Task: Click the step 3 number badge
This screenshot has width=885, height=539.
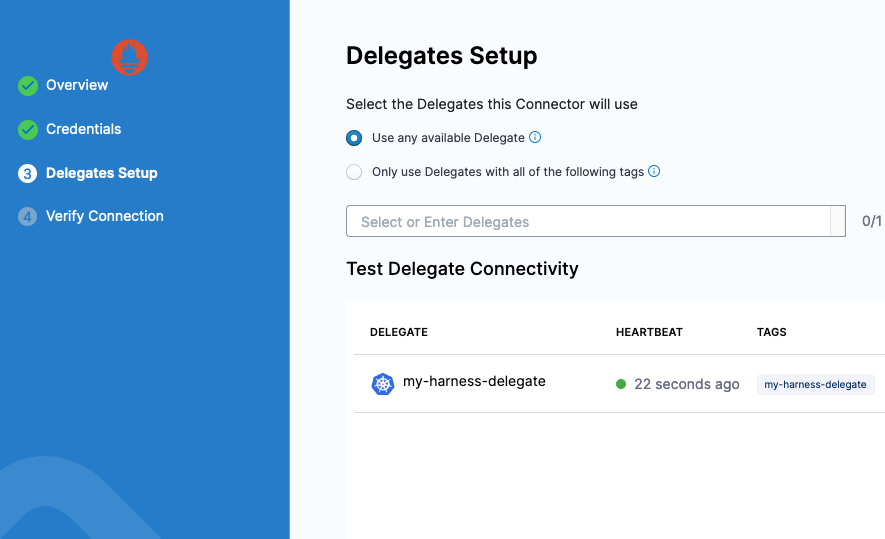Action: click(x=28, y=174)
